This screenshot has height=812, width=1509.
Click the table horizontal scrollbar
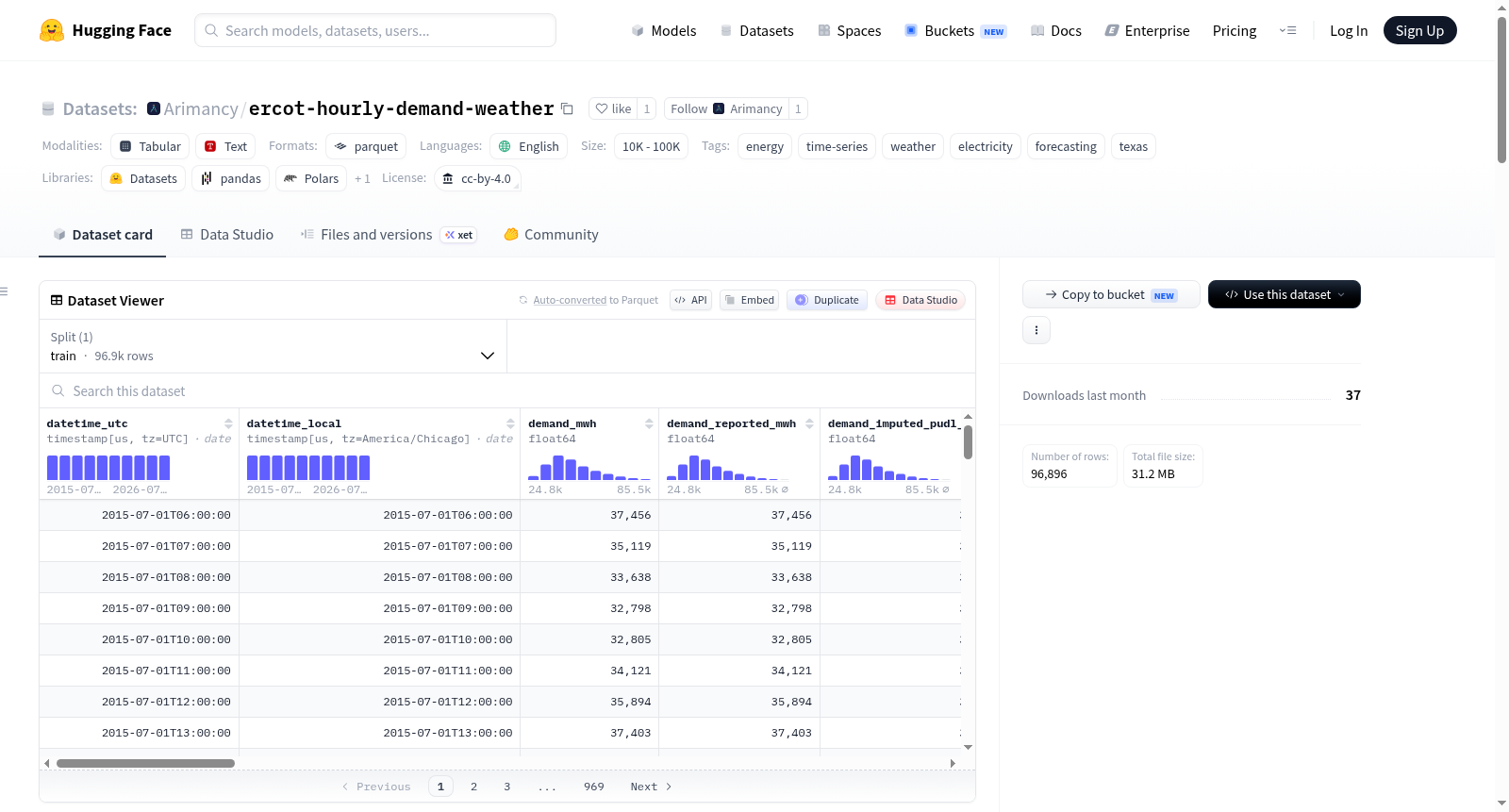[x=145, y=763]
